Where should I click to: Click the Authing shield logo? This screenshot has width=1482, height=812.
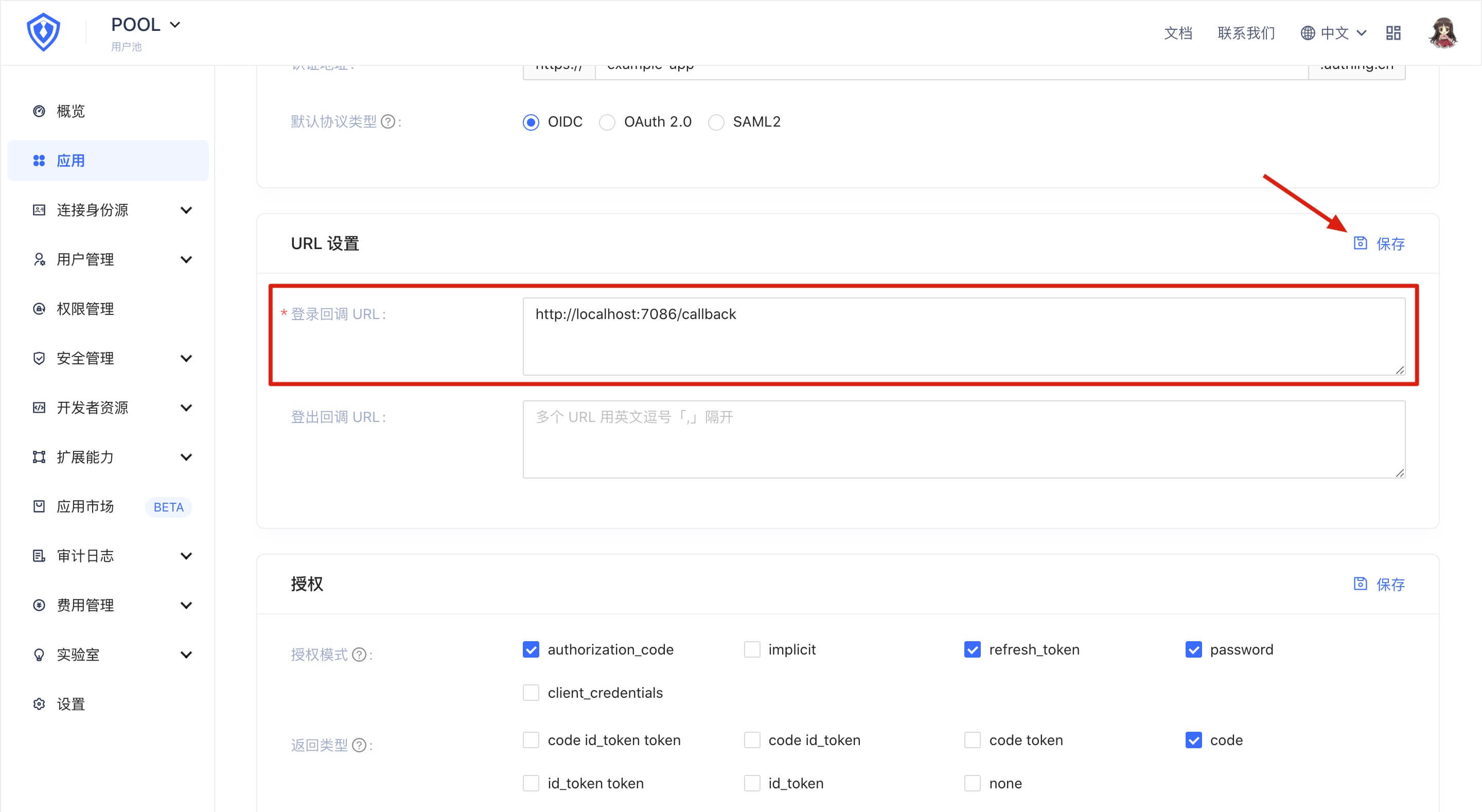click(x=43, y=32)
